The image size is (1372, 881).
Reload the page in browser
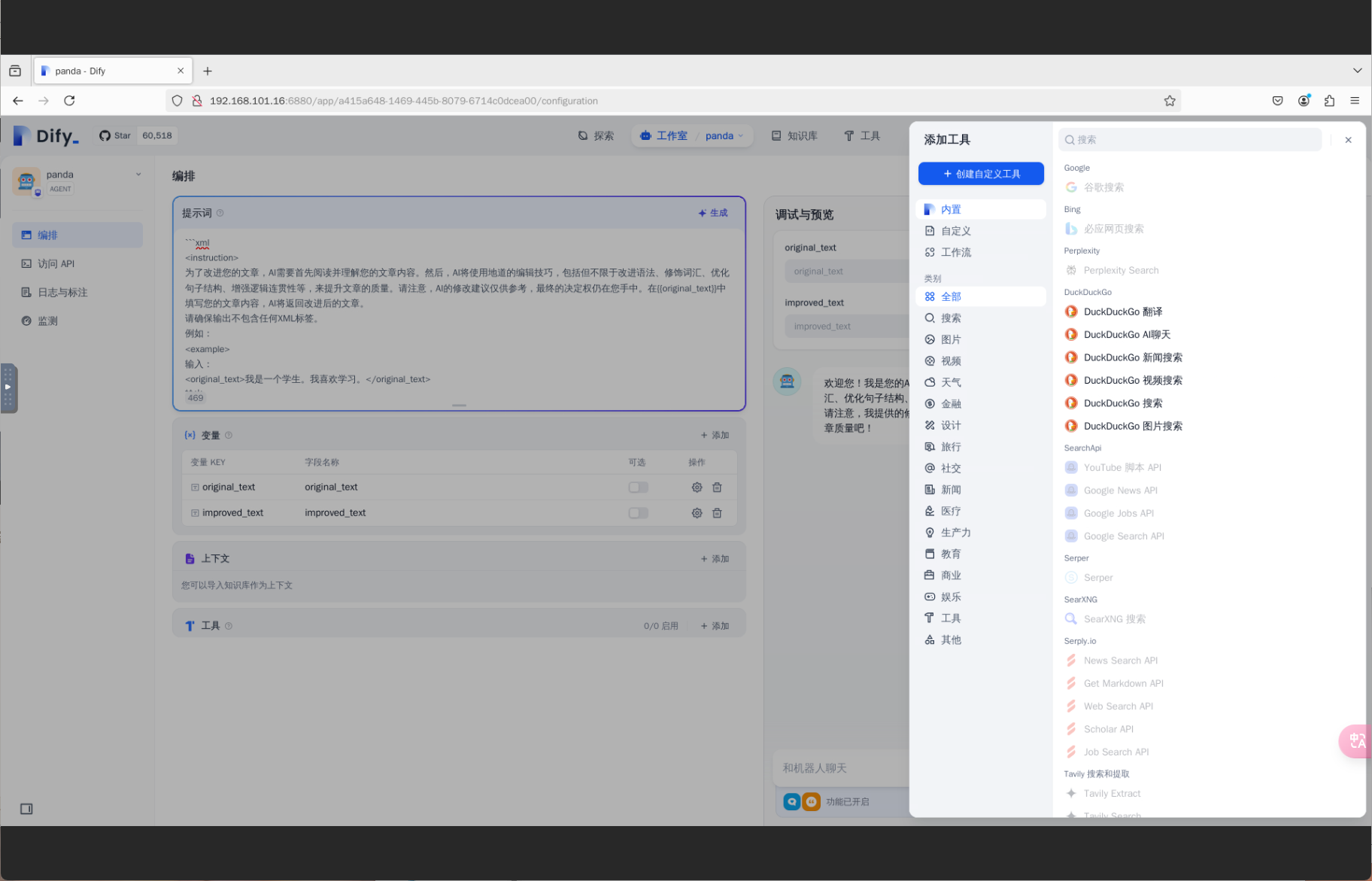(x=69, y=101)
